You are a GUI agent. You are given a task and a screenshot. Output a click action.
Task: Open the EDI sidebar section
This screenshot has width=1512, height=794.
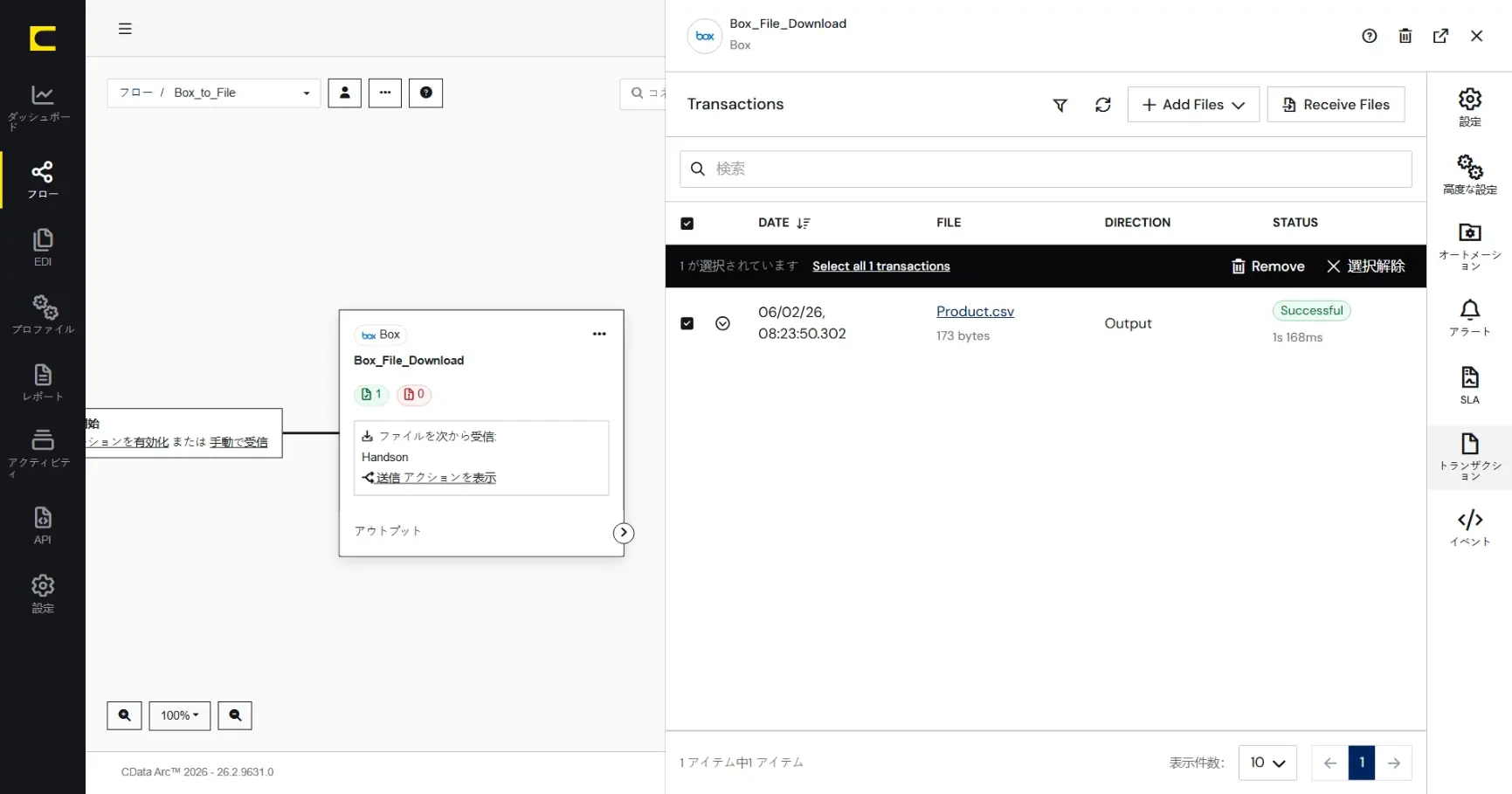tap(42, 248)
